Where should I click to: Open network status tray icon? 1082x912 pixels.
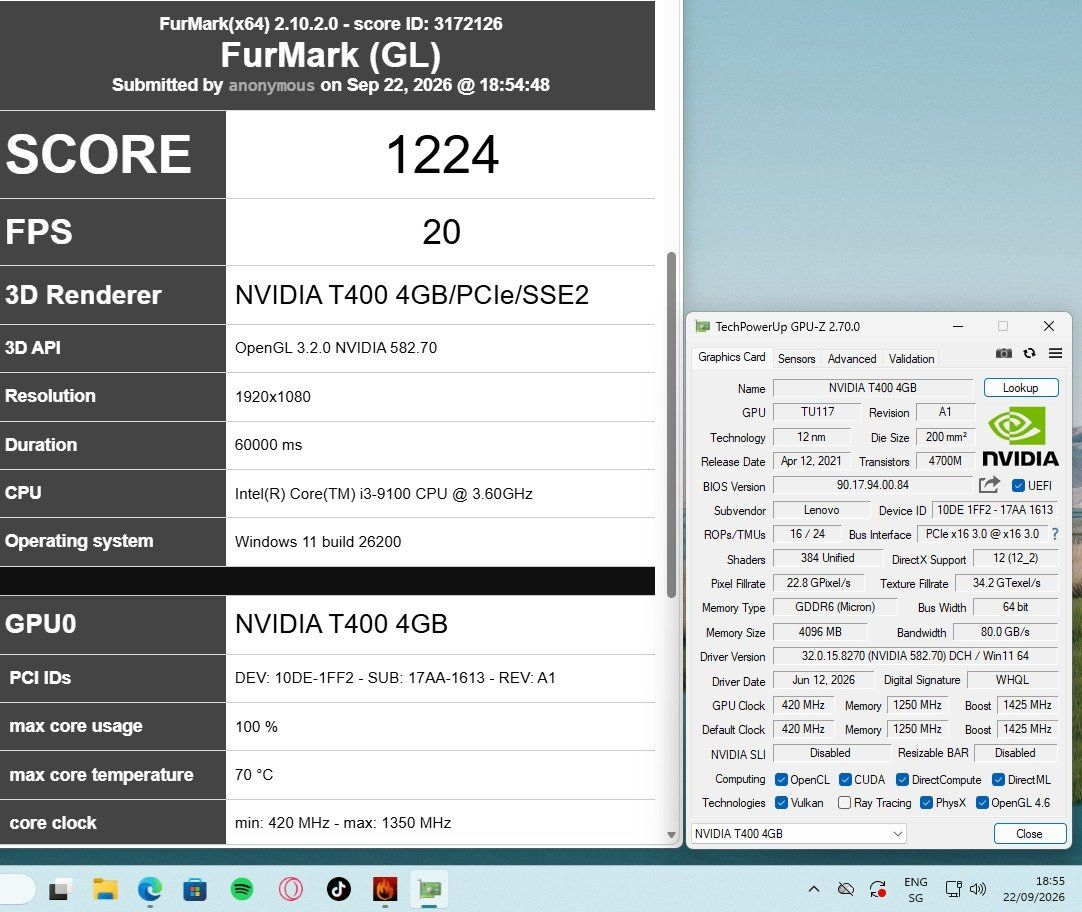(x=953, y=889)
